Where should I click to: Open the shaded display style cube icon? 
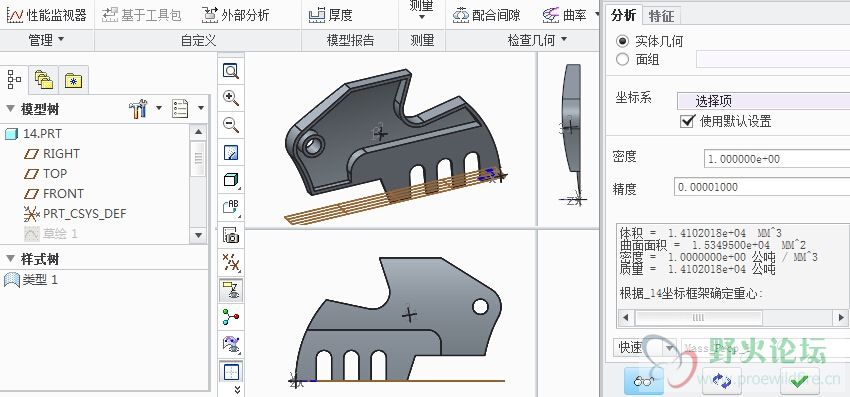(x=231, y=180)
